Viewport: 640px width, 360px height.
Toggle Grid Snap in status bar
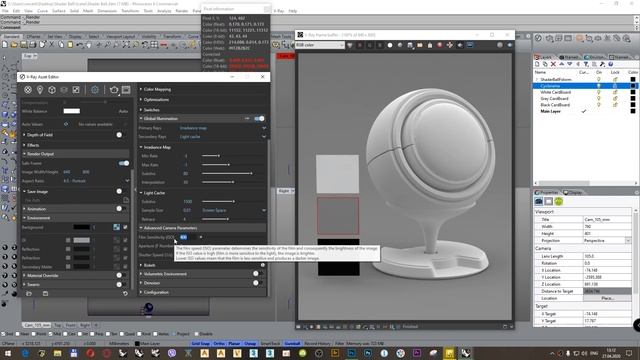[x=200, y=344]
